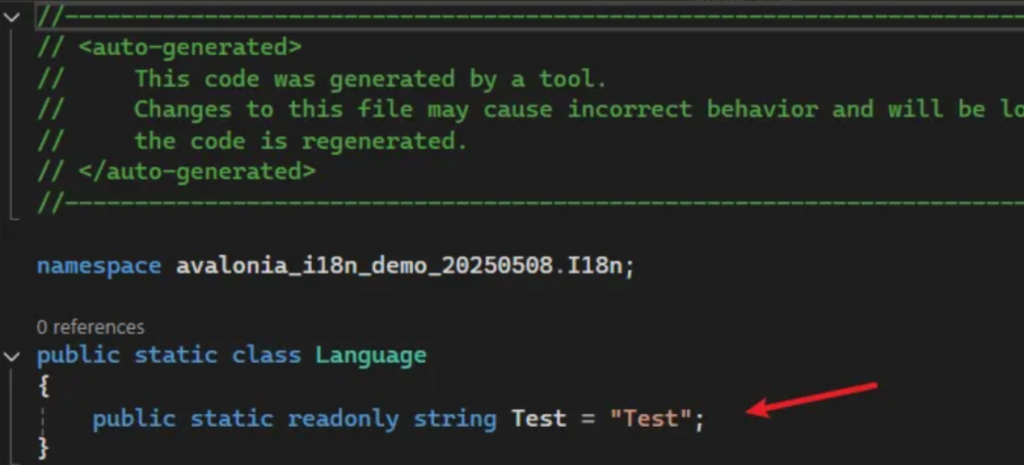Viewport: 1024px width, 465px height.
Task: Open the '0 references' CodeLens link
Action: (x=90, y=327)
